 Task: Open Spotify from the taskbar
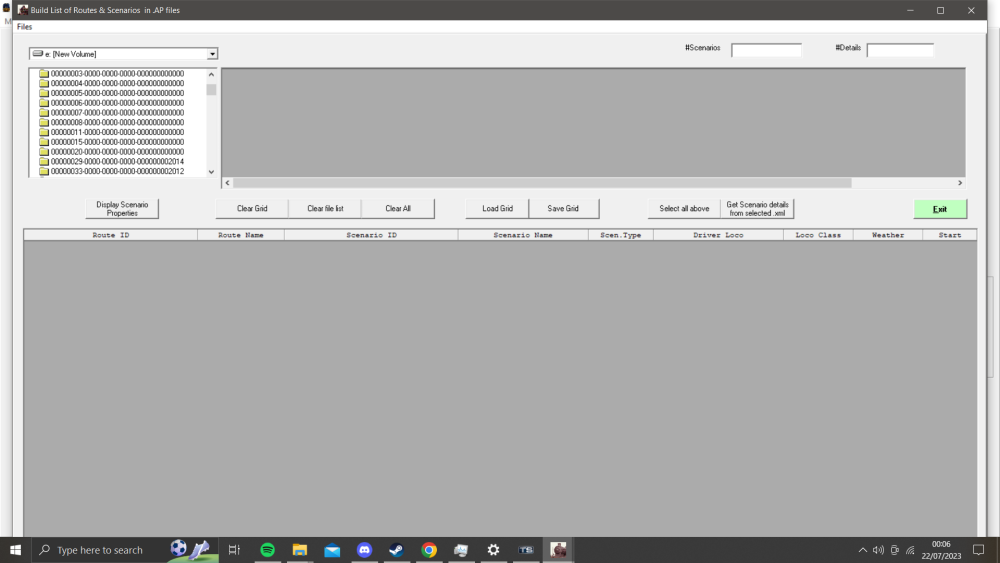[x=267, y=550]
